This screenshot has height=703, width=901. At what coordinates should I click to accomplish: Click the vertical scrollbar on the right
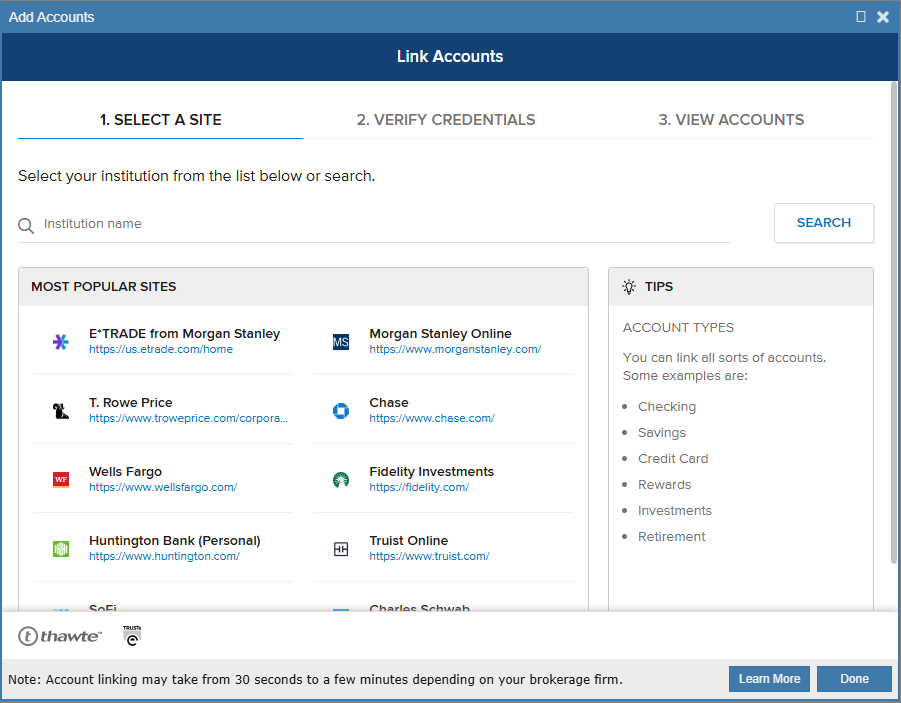click(893, 330)
